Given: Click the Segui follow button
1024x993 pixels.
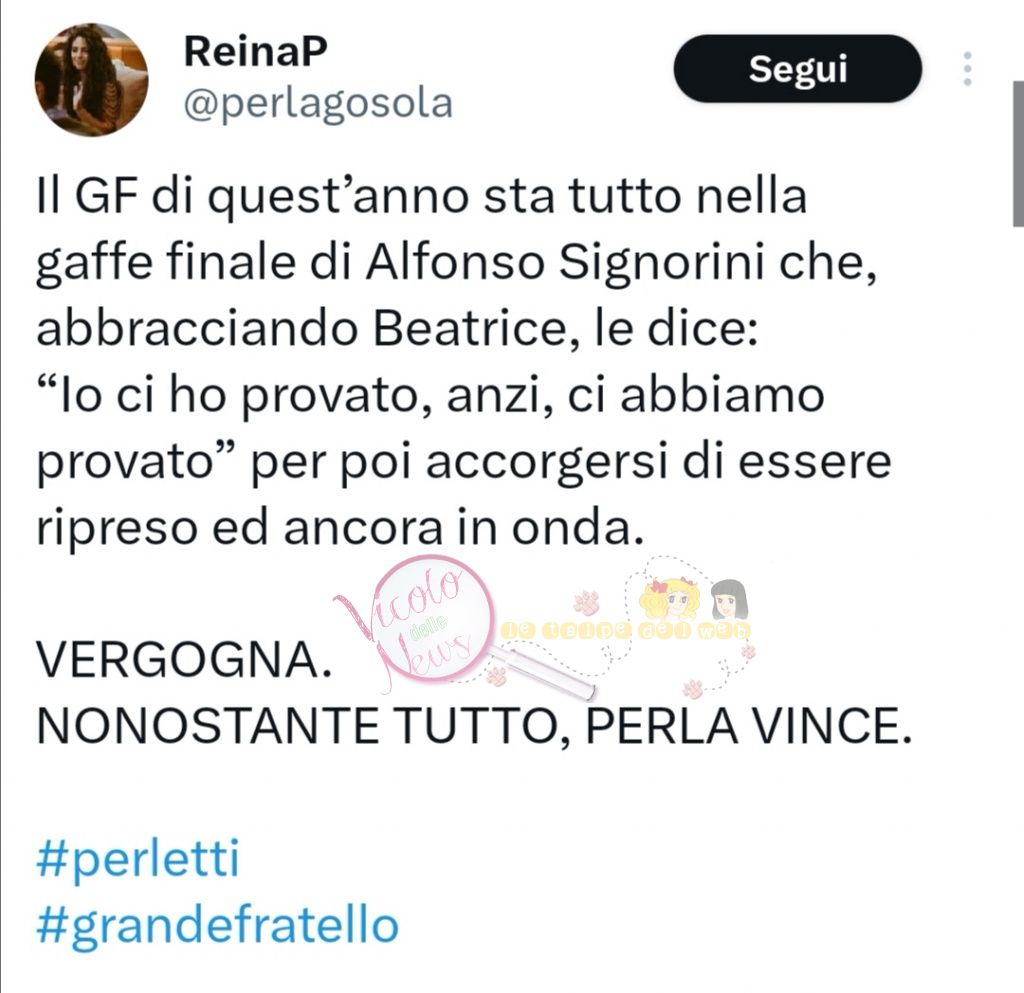Looking at the screenshot, I should pyautogui.click(x=797, y=69).
